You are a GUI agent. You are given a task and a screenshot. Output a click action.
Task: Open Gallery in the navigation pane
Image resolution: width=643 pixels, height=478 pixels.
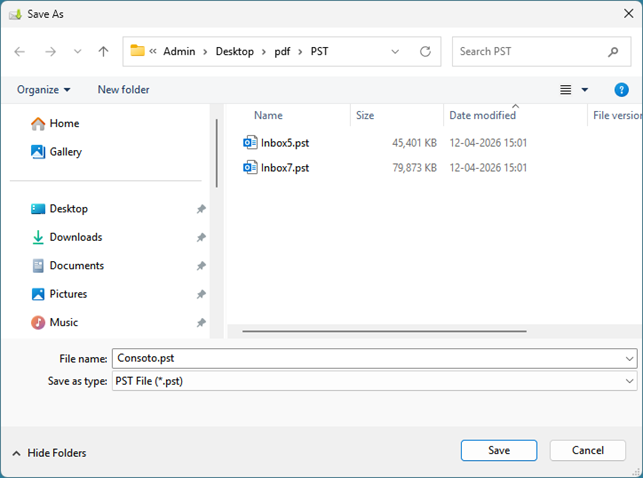[x=65, y=152]
